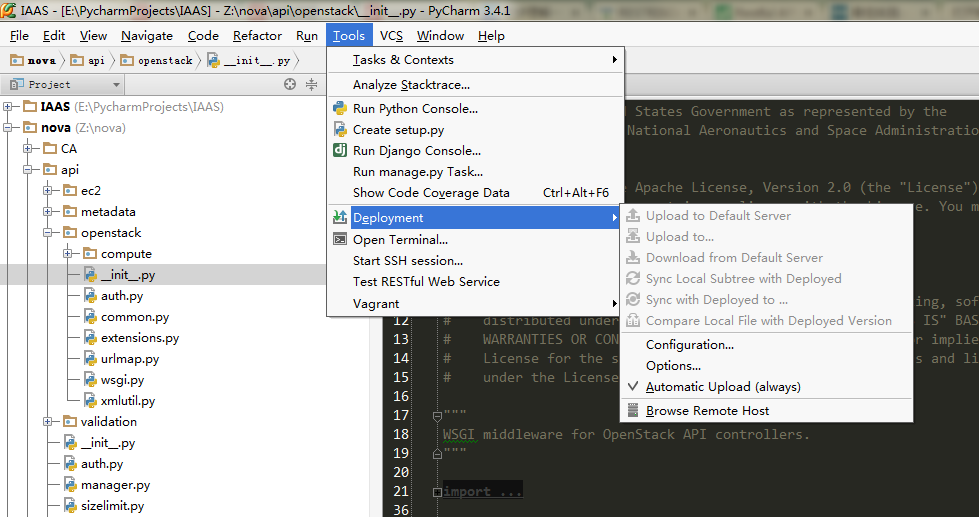Click __init__.py breadcrumb
This screenshot has width=979, height=517.
[x=248, y=61]
